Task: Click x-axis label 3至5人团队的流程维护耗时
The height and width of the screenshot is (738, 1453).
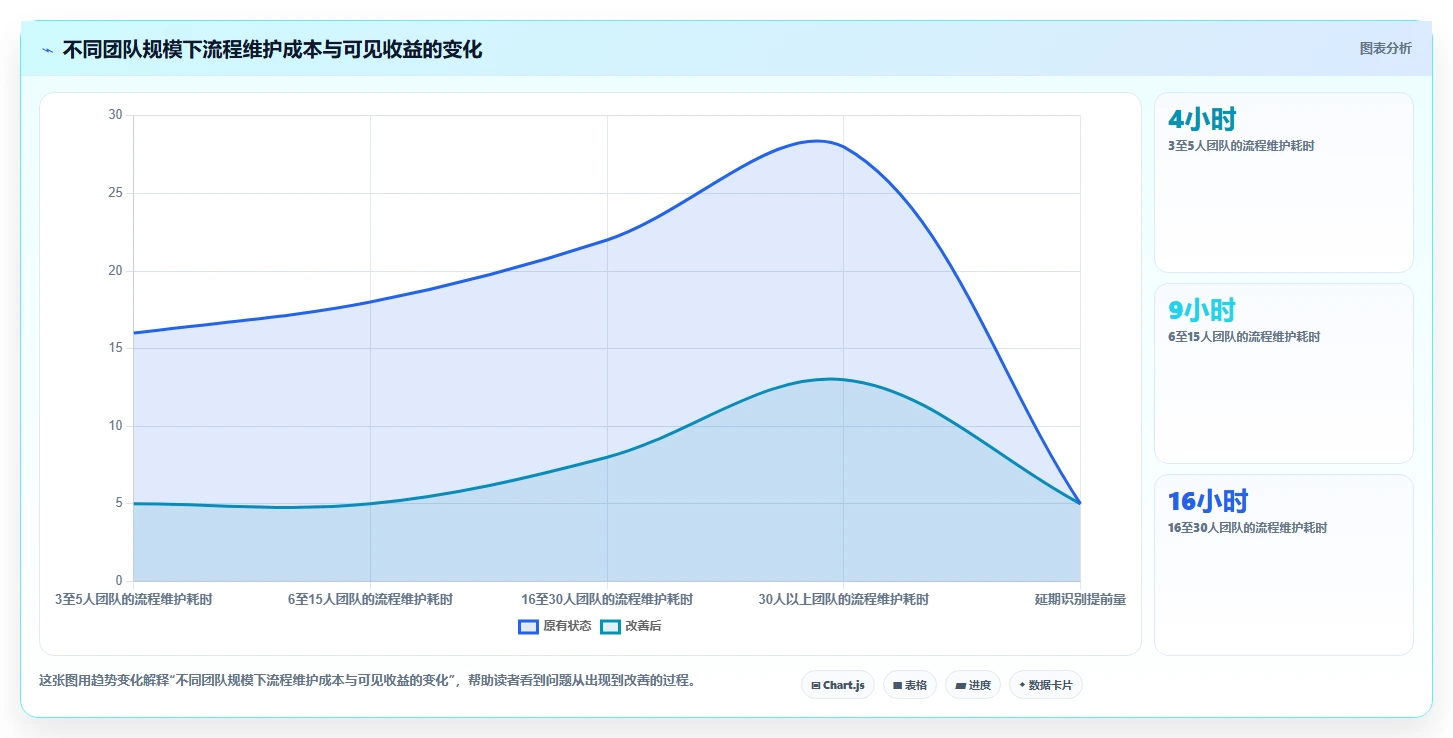Action: [x=133, y=599]
